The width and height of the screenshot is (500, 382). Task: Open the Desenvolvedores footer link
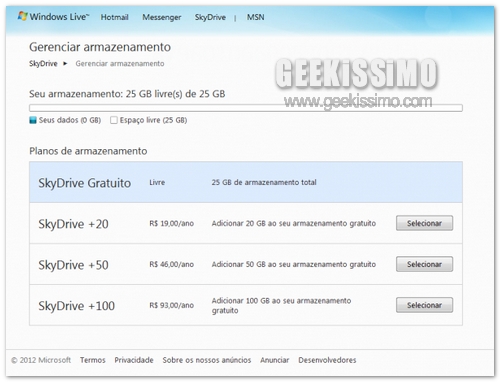[327, 360]
